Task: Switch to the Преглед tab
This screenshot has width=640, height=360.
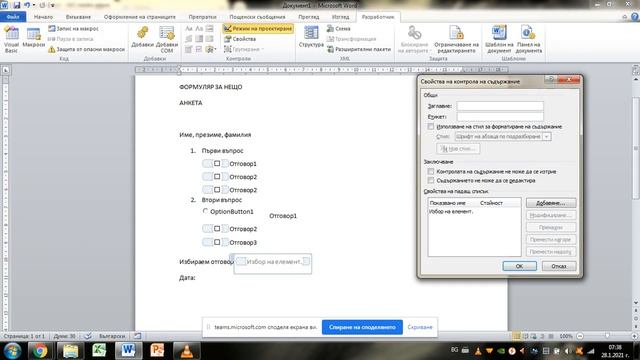Action: click(x=309, y=17)
